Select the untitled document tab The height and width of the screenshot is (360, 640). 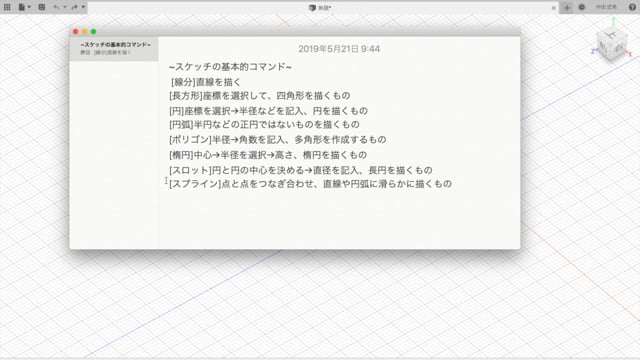pyautogui.click(x=320, y=8)
